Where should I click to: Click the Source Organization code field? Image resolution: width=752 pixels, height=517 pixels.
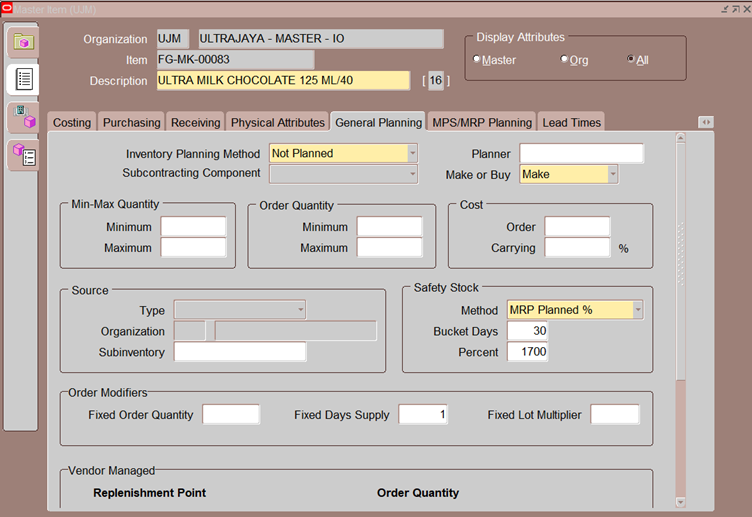pos(190,331)
